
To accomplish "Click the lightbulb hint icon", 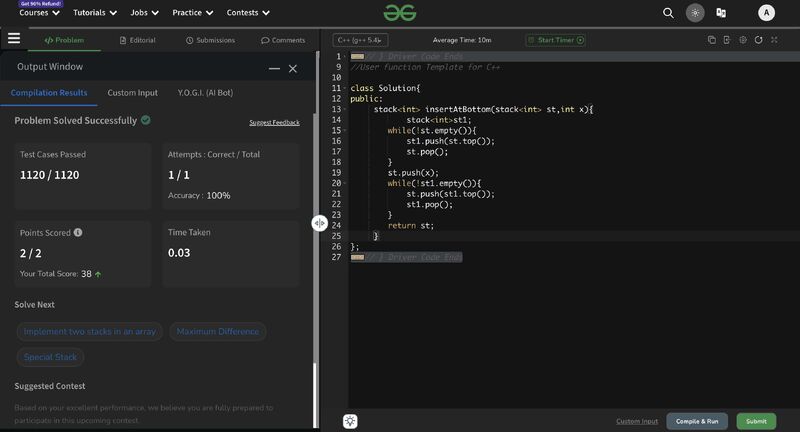I will click(x=350, y=421).
